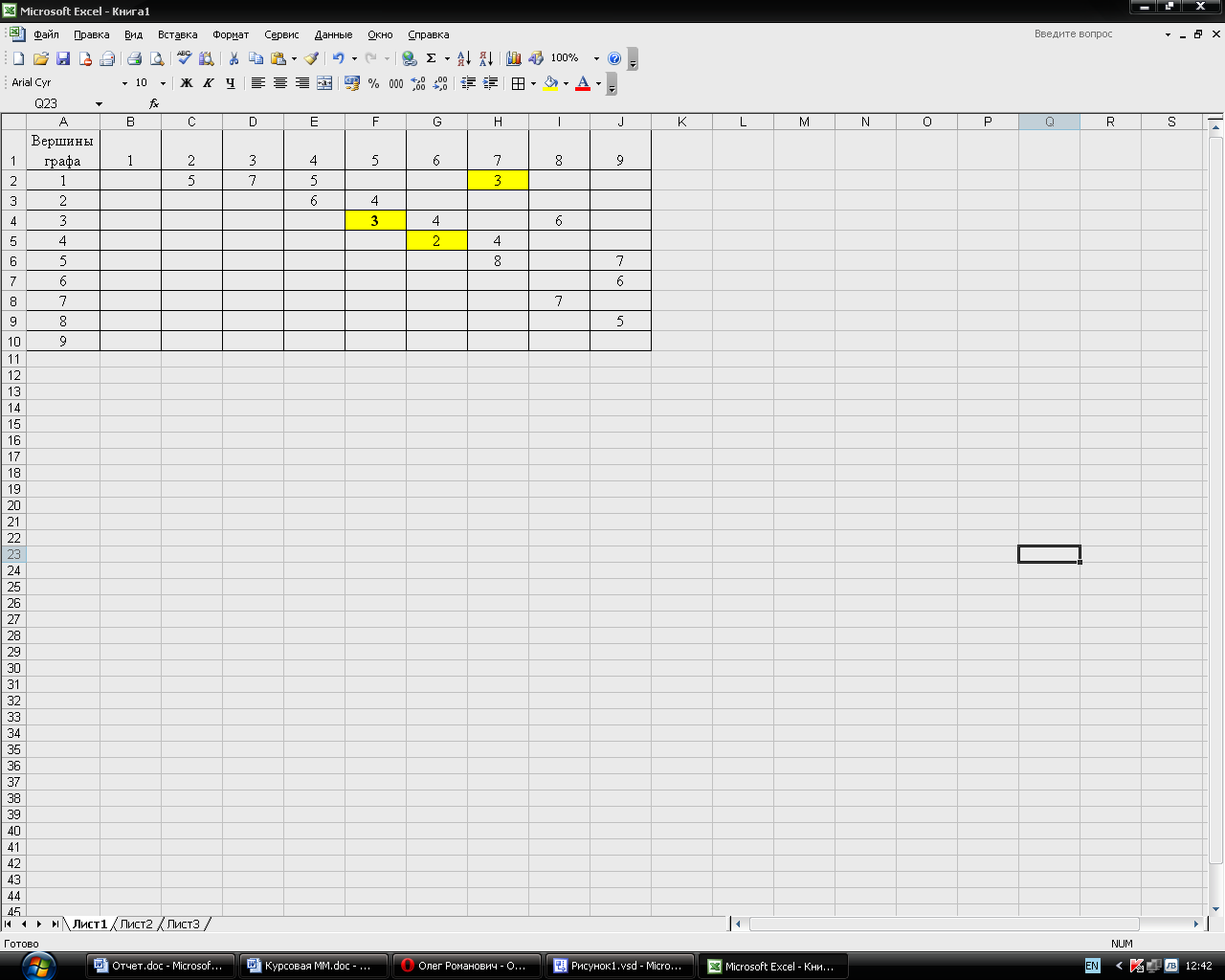The image size is (1225, 980).
Task: Toggle align right
Action: point(302,83)
